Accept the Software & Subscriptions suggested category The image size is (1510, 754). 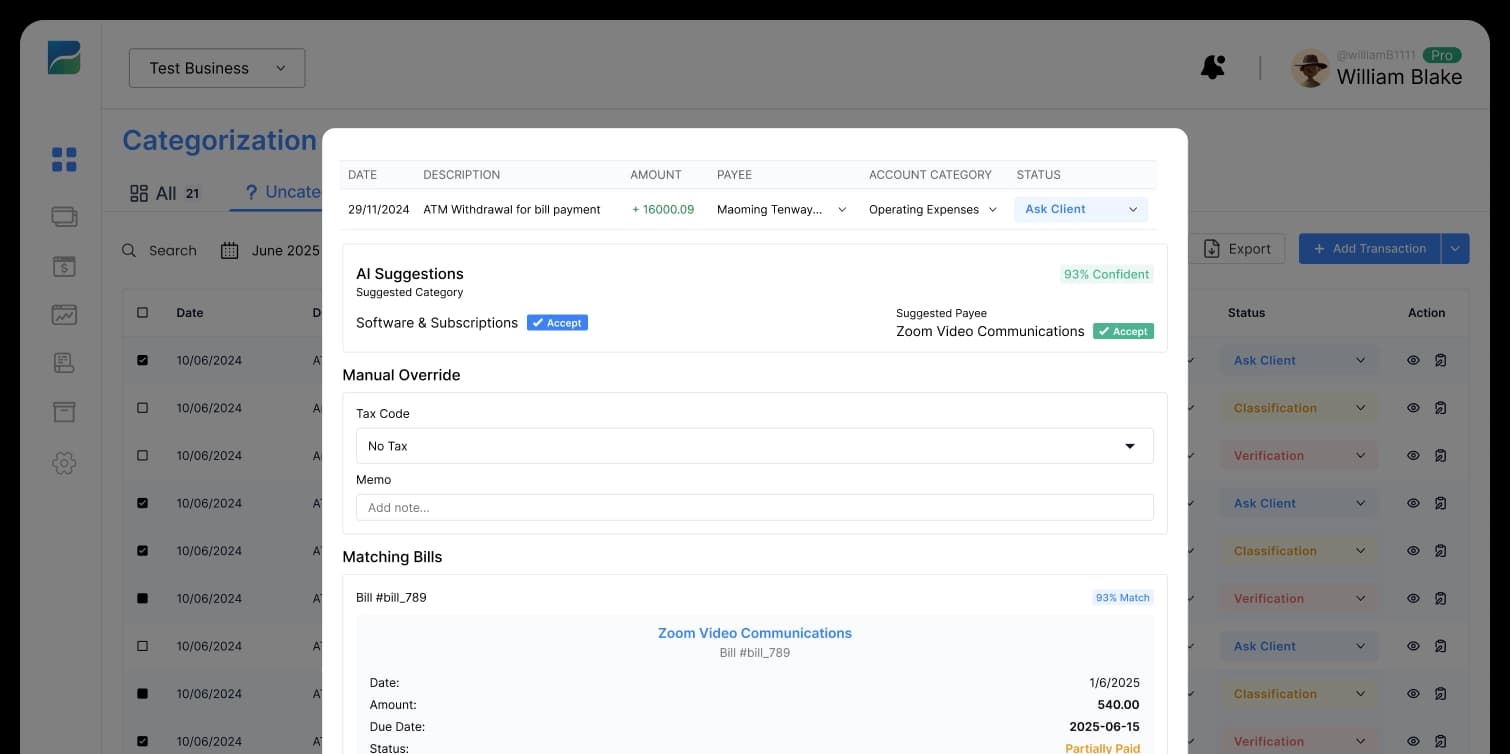click(557, 322)
